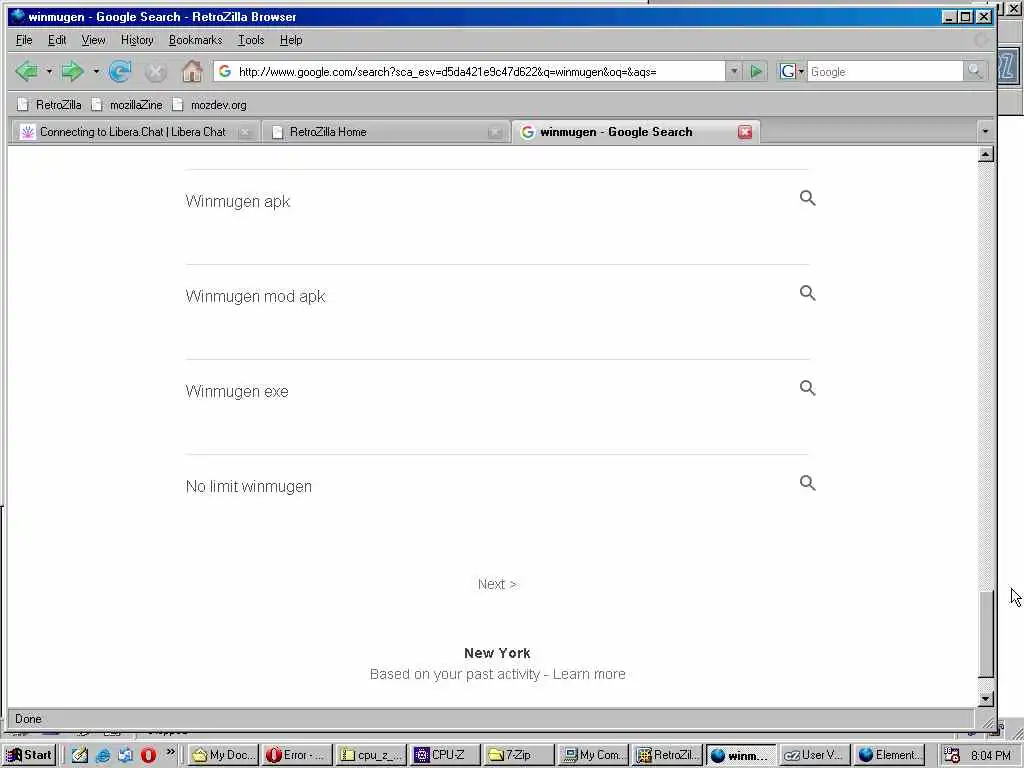The image size is (1024, 768).
Task: Click the magnifier beside Winmugen mod apk
Action: pos(808,293)
